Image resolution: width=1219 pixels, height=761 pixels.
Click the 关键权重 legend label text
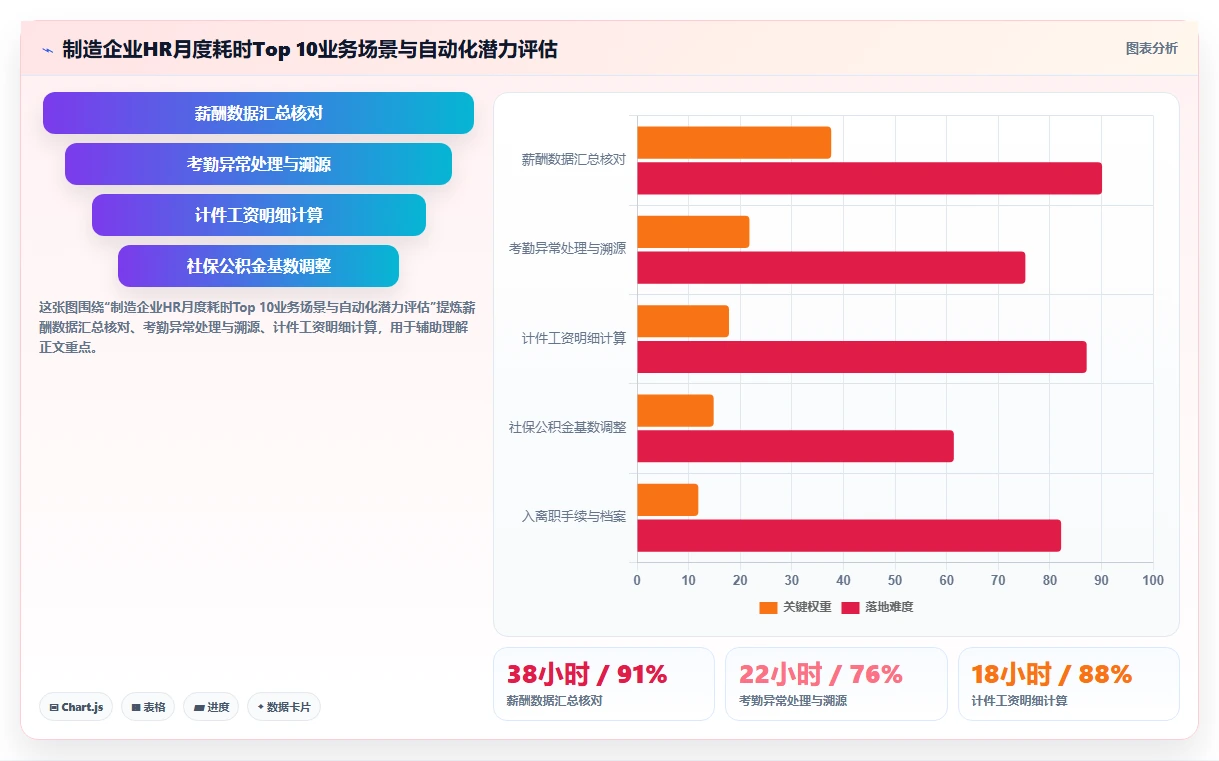click(x=807, y=607)
